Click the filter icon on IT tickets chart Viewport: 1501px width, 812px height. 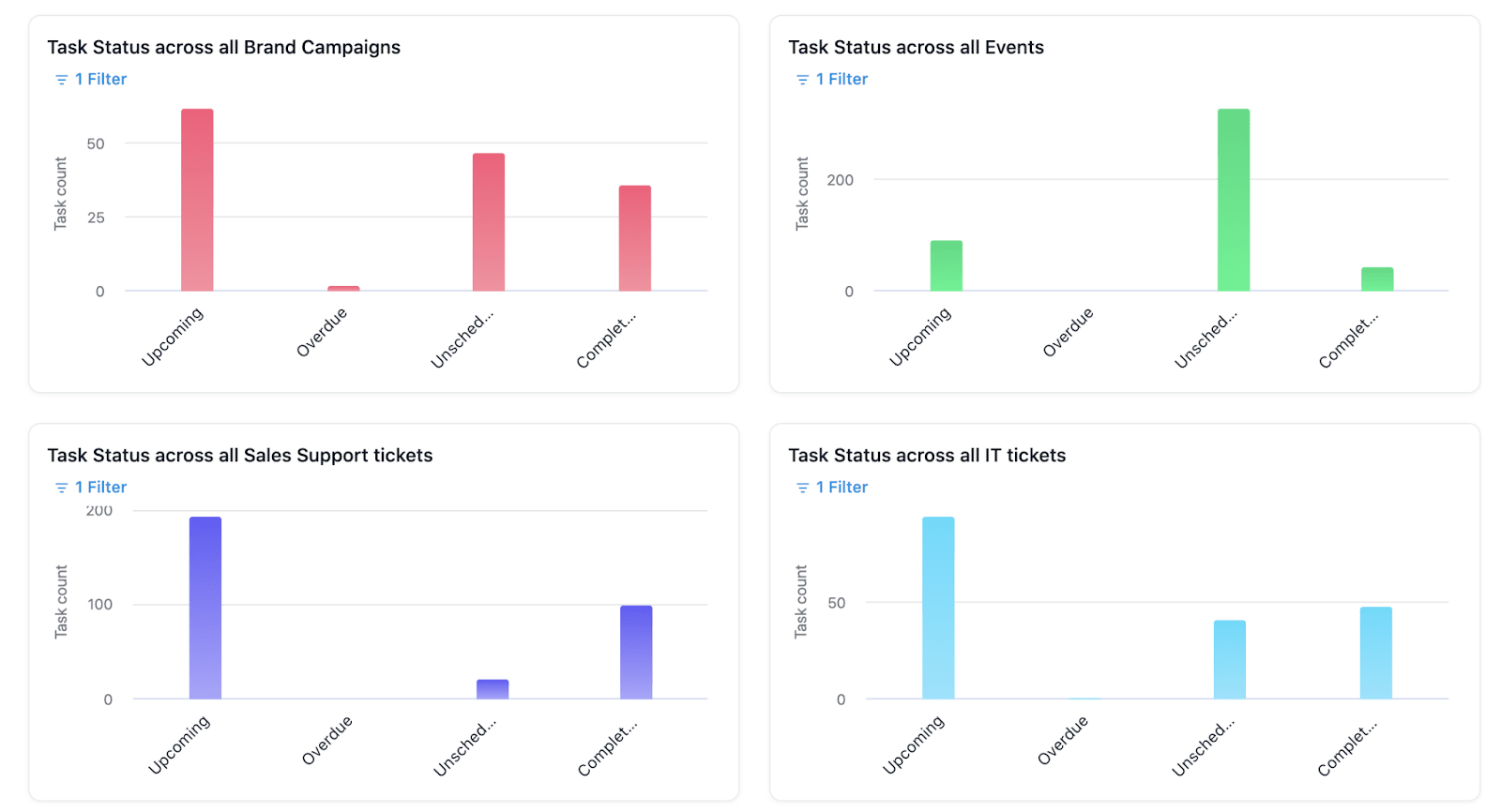tap(801, 487)
